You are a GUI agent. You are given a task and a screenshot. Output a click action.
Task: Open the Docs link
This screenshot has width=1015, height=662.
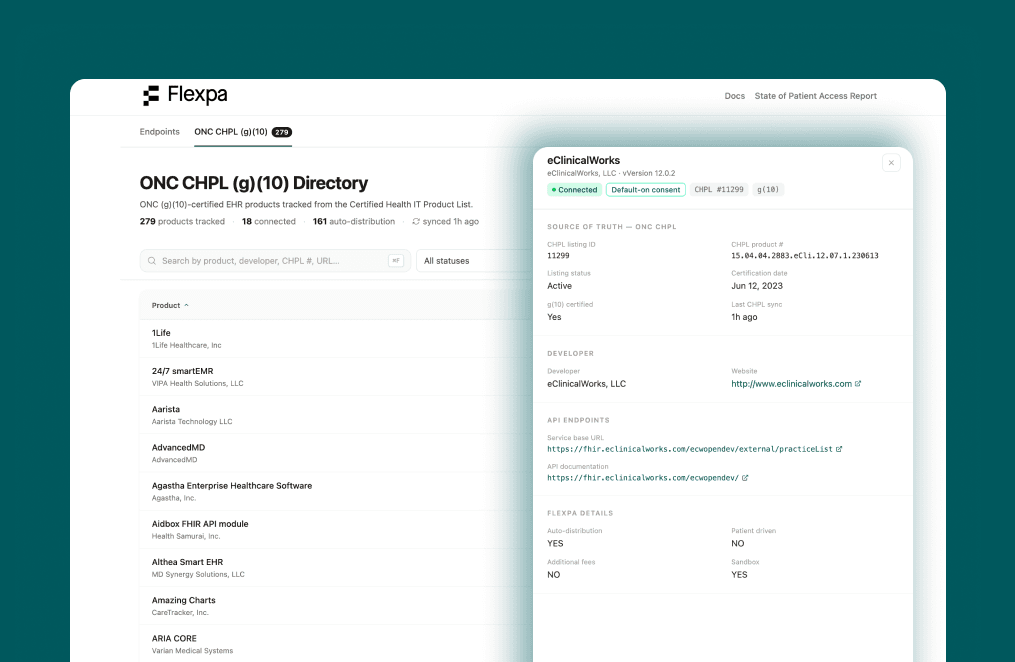[x=734, y=96]
